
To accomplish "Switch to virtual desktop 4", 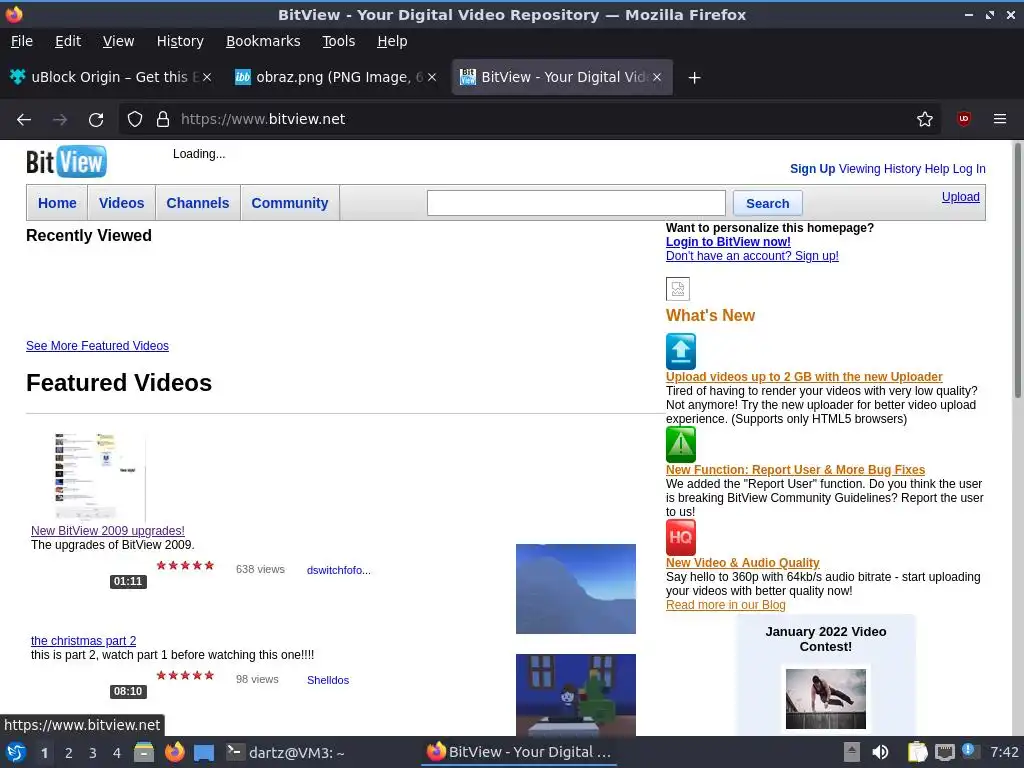I will click(117, 753).
